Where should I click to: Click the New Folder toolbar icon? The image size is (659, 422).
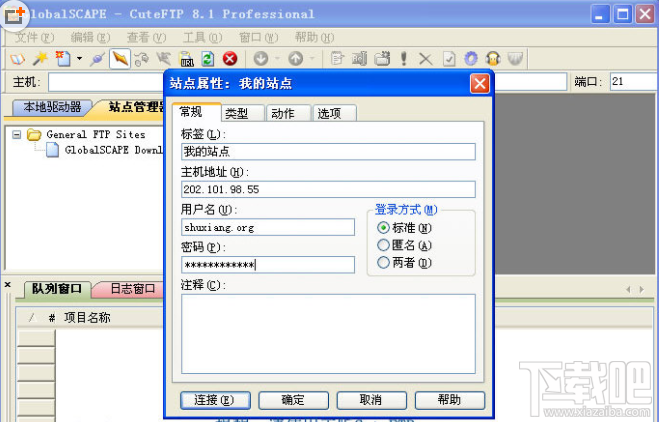click(382, 59)
